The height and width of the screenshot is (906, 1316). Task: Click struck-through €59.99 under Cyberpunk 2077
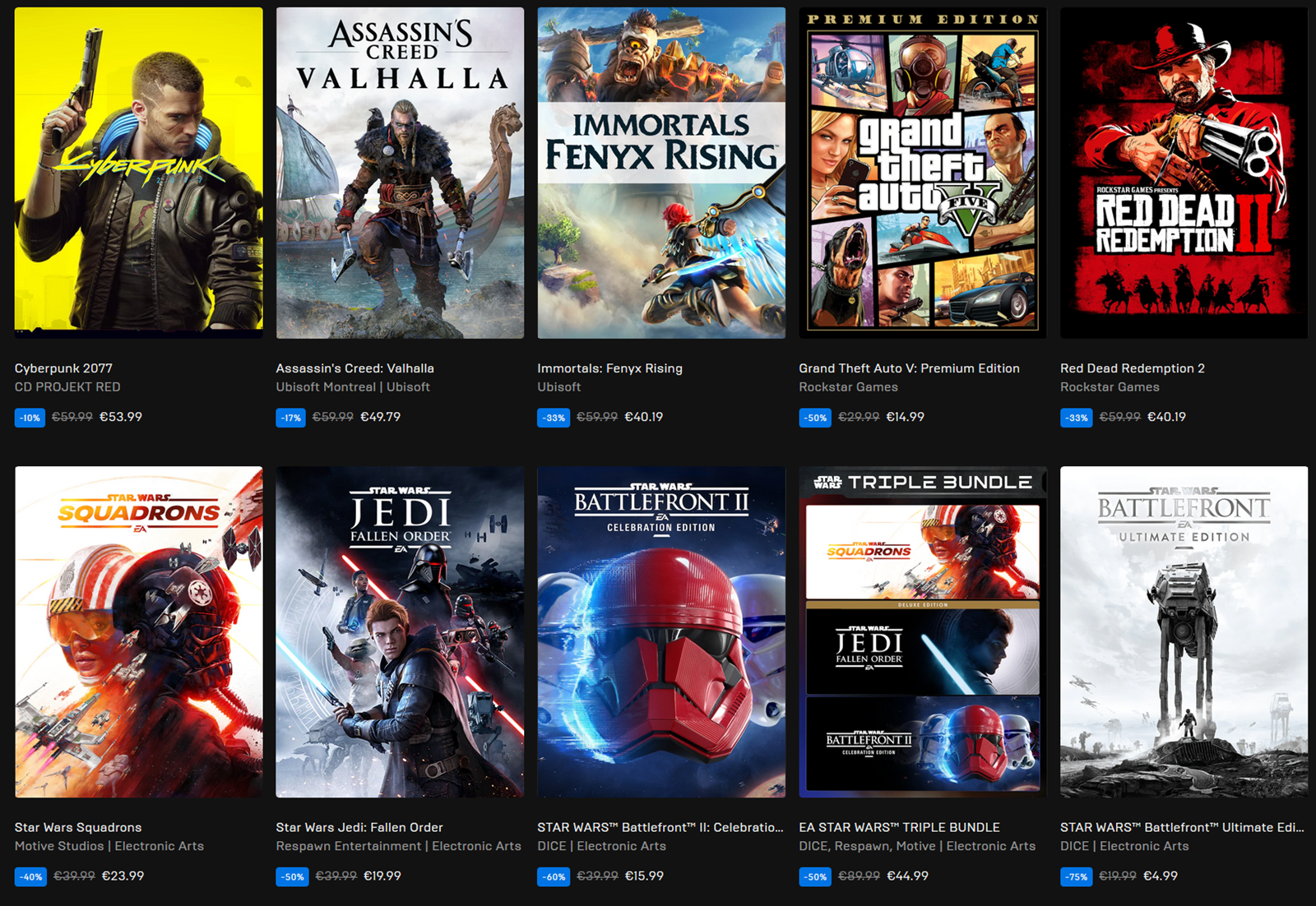(x=72, y=417)
